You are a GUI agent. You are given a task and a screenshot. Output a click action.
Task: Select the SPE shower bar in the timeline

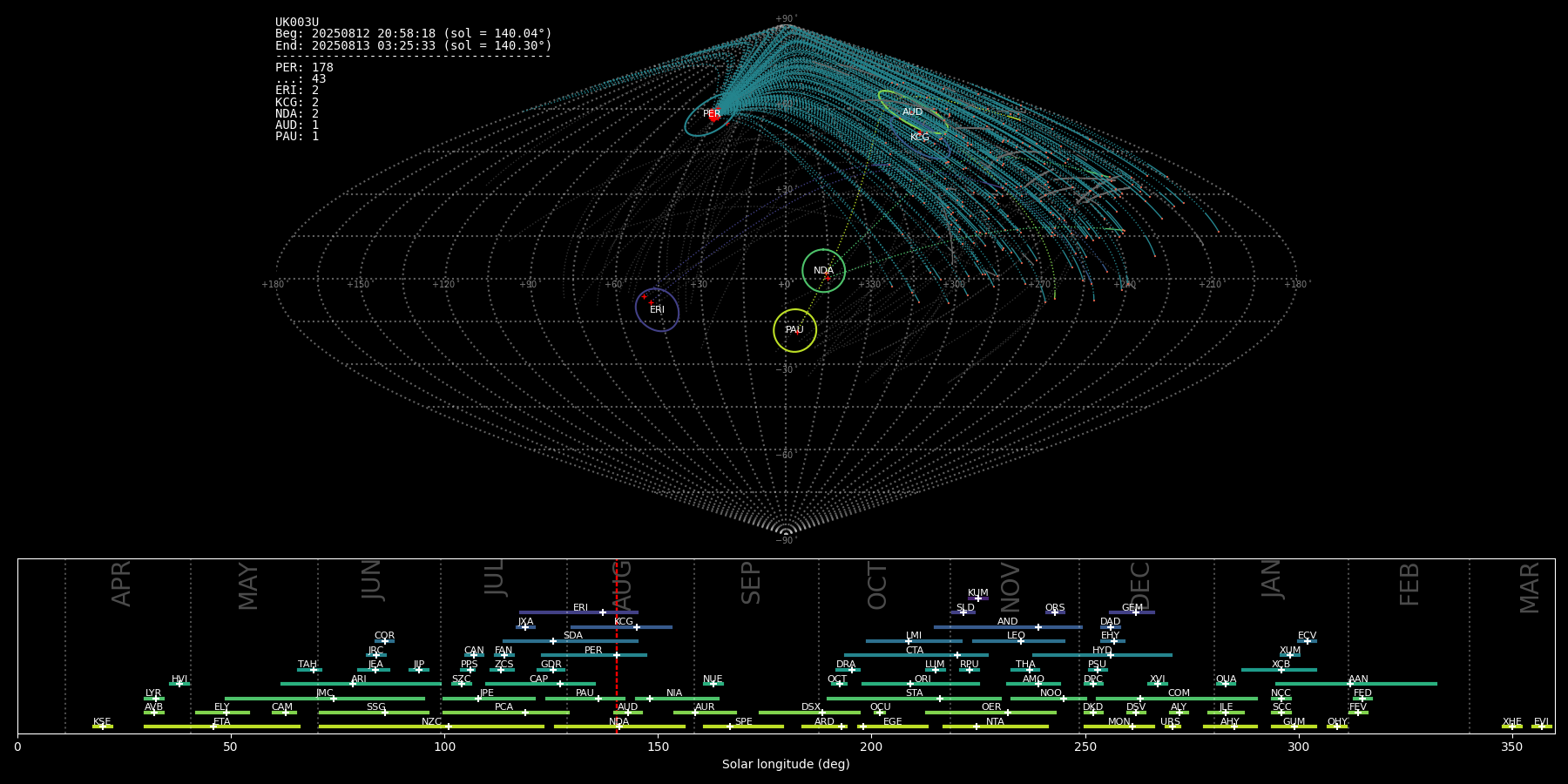[743, 727]
